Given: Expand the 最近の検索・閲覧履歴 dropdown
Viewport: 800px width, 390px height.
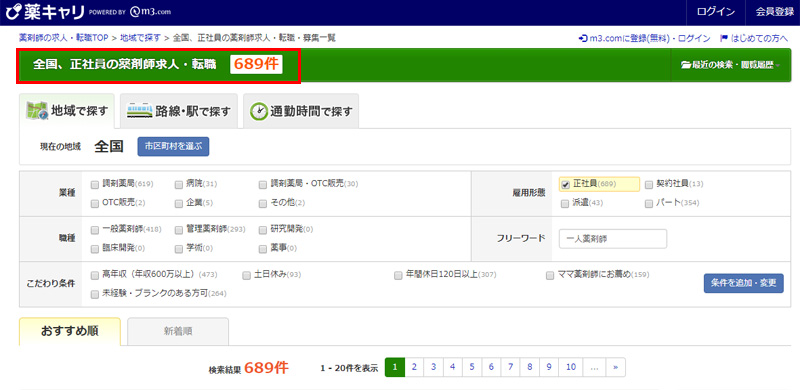Looking at the screenshot, I should click(731, 65).
